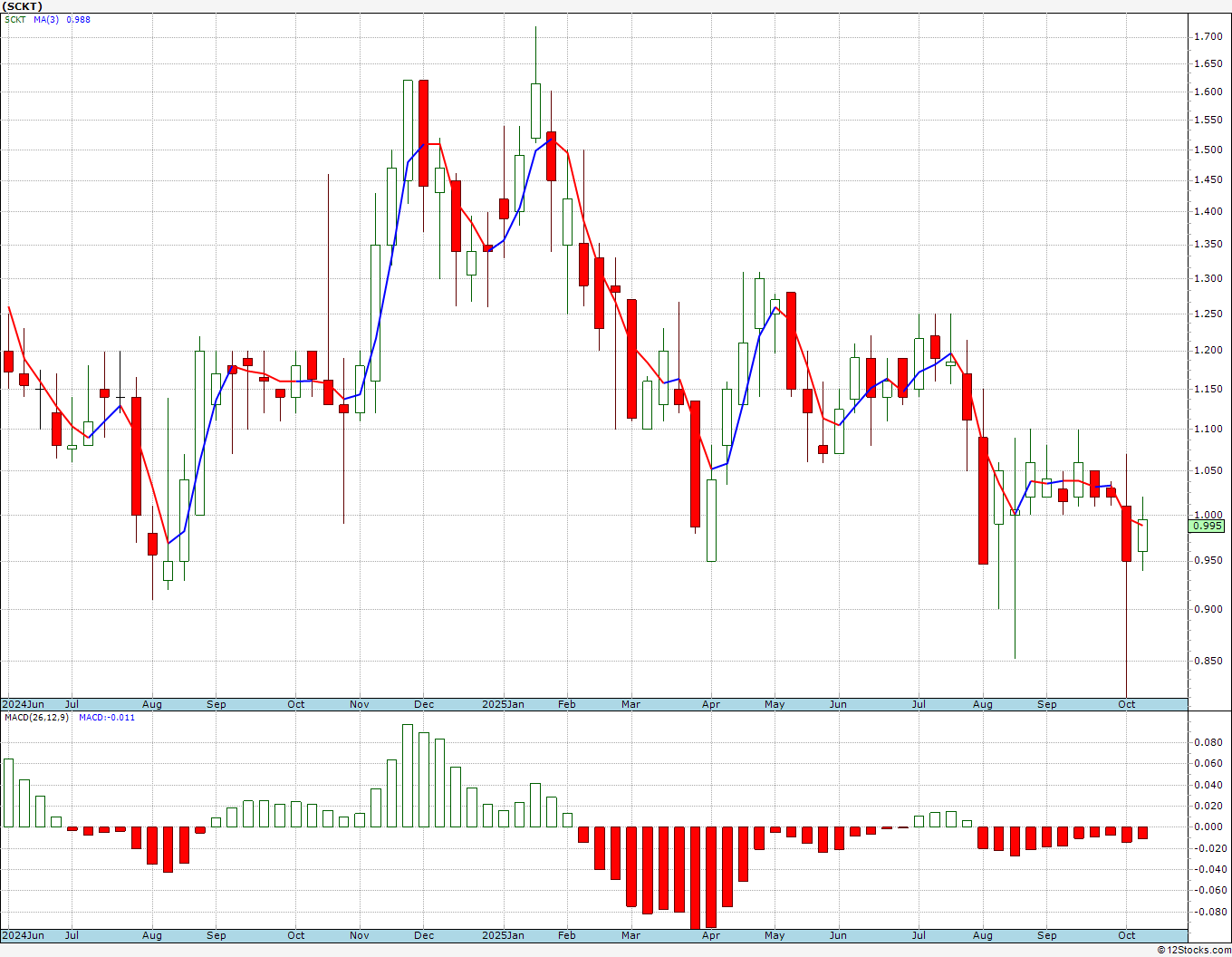Click Apr on the MACD time axis
The image size is (1232, 957).
tap(711, 935)
